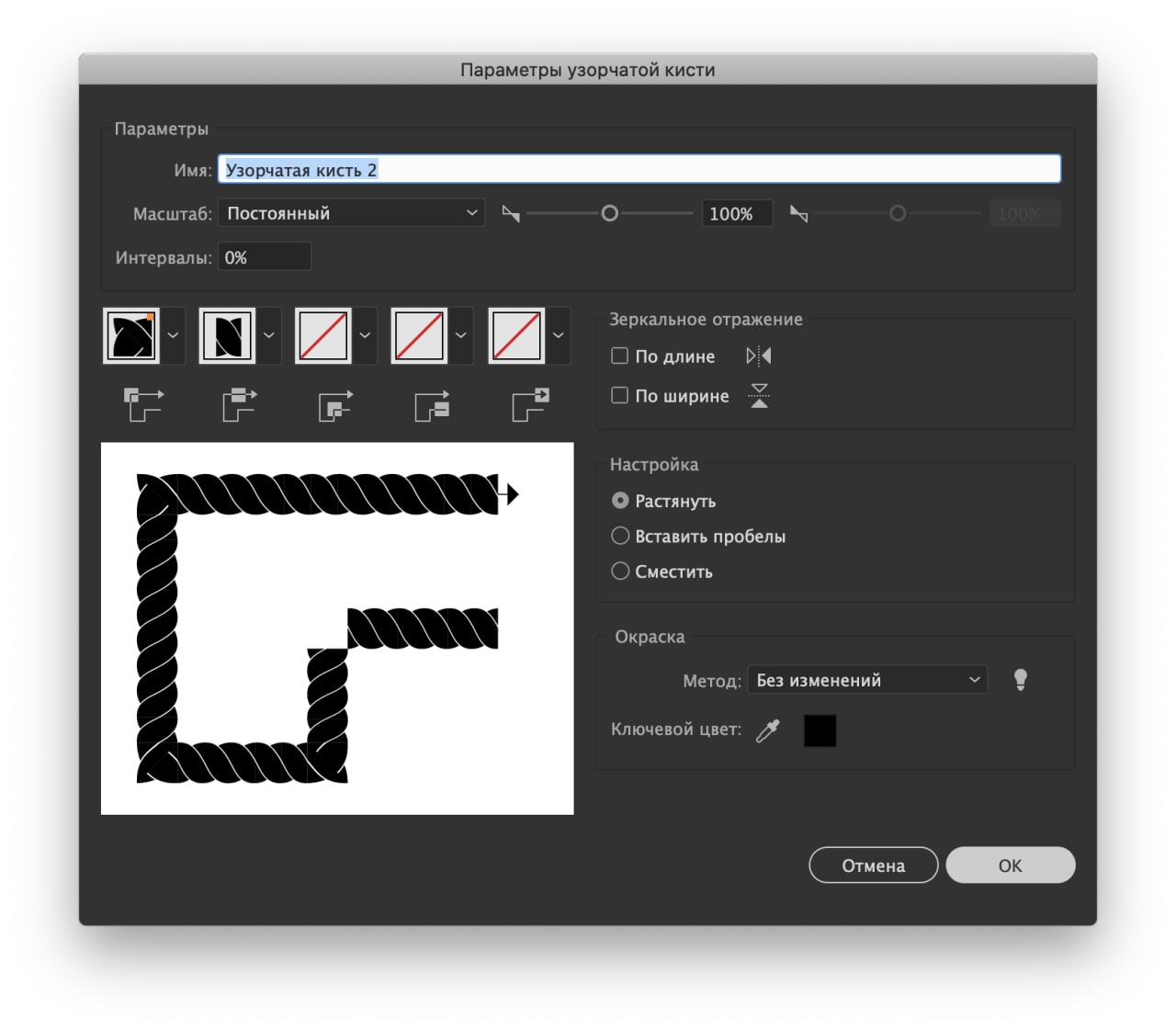Viewport: 1176px width, 1030px height.
Task: Open the start tile dropdown arrow
Action: (x=461, y=335)
